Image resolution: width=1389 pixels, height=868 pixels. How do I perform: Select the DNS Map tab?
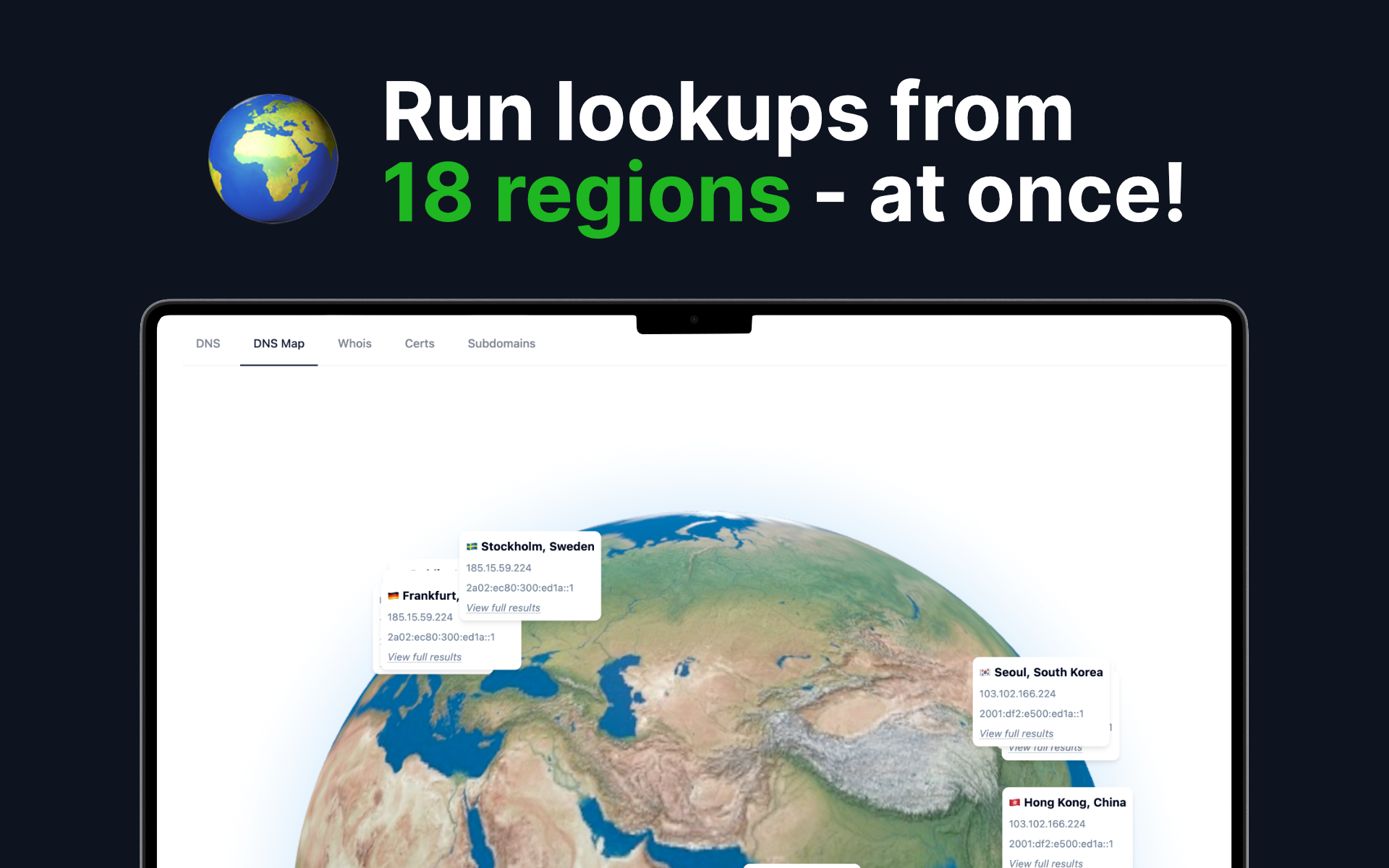[x=279, y=344]
